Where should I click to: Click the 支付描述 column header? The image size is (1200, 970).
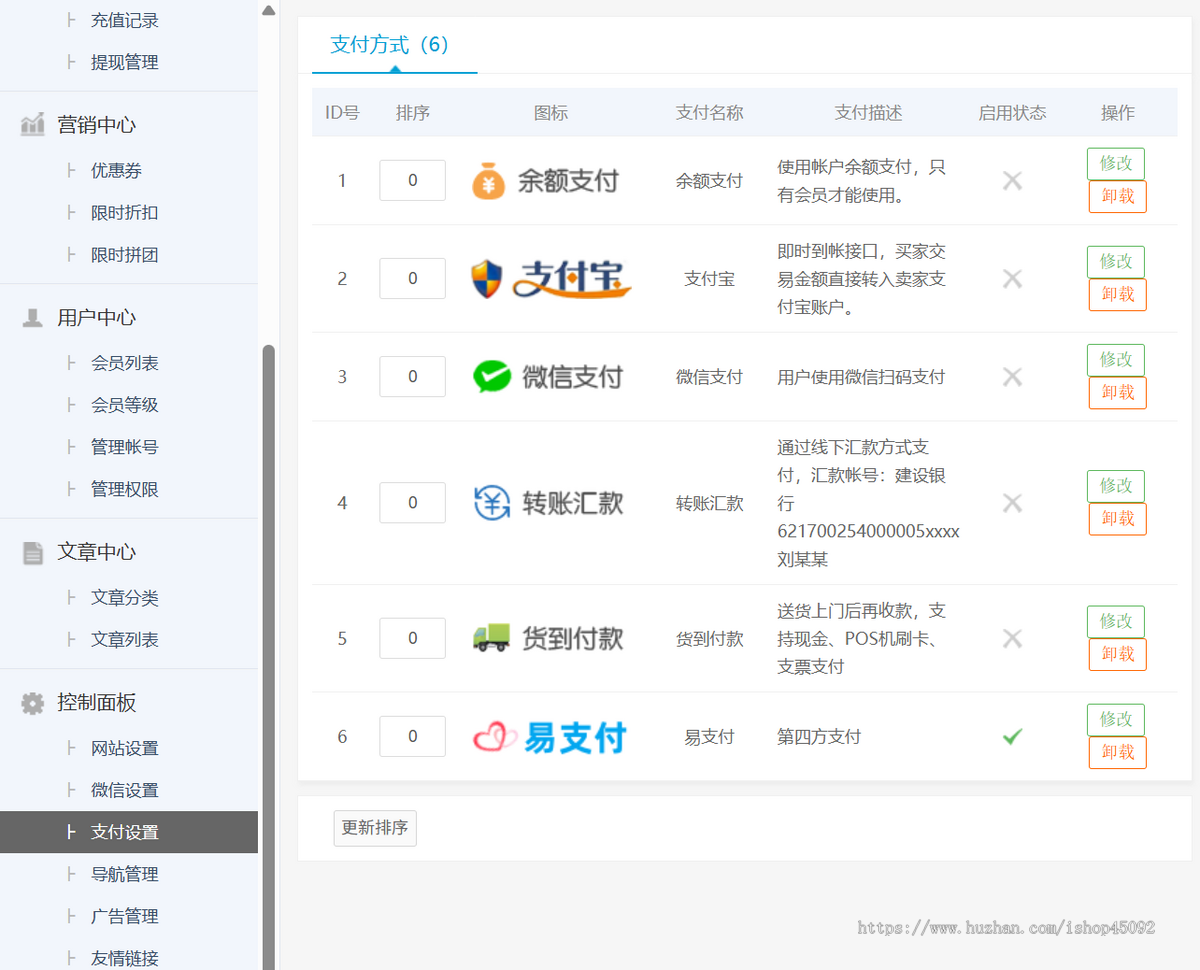tap(868, 113)
